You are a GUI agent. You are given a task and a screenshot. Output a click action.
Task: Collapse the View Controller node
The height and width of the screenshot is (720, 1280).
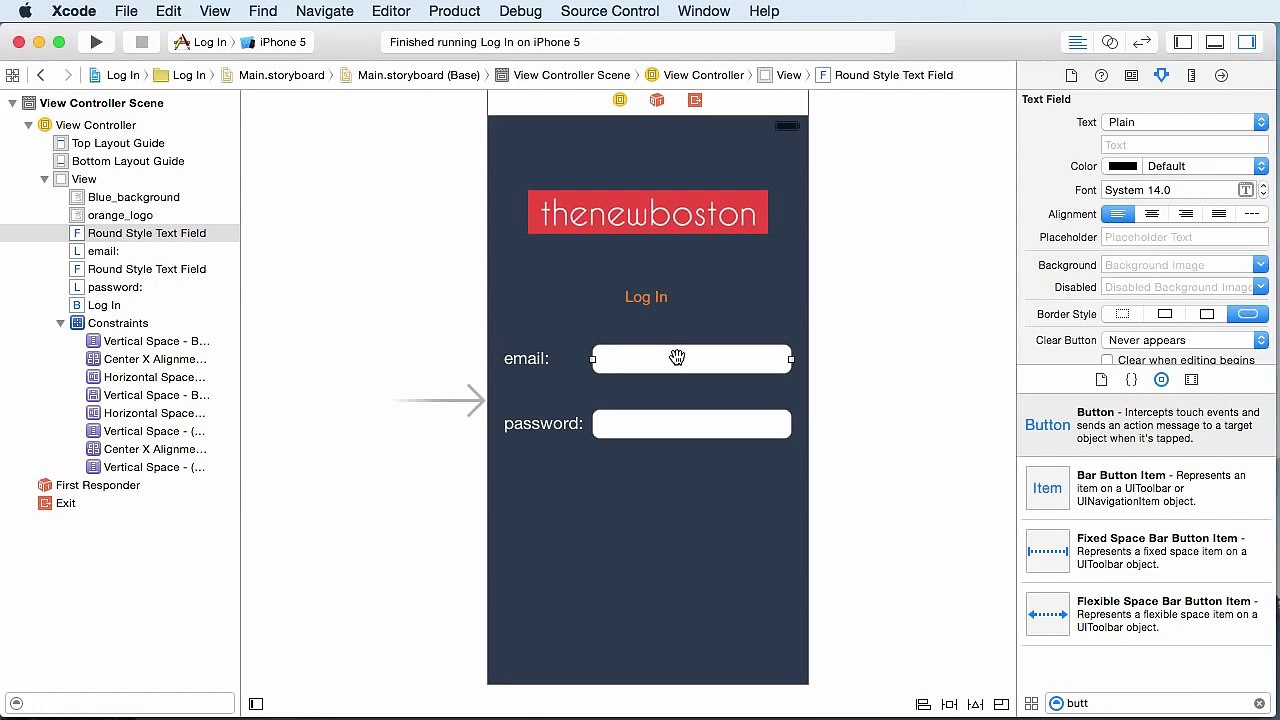pyautogui.click(x=28, y=125)
